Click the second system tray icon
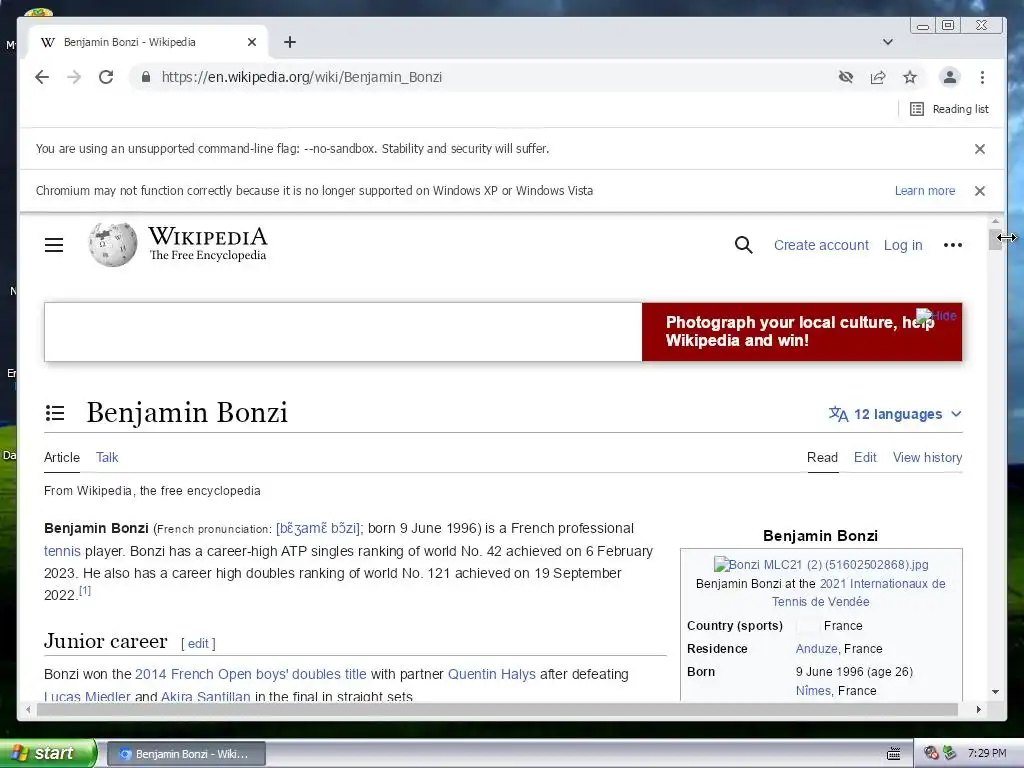The image size is (1024, 768). 949,753
